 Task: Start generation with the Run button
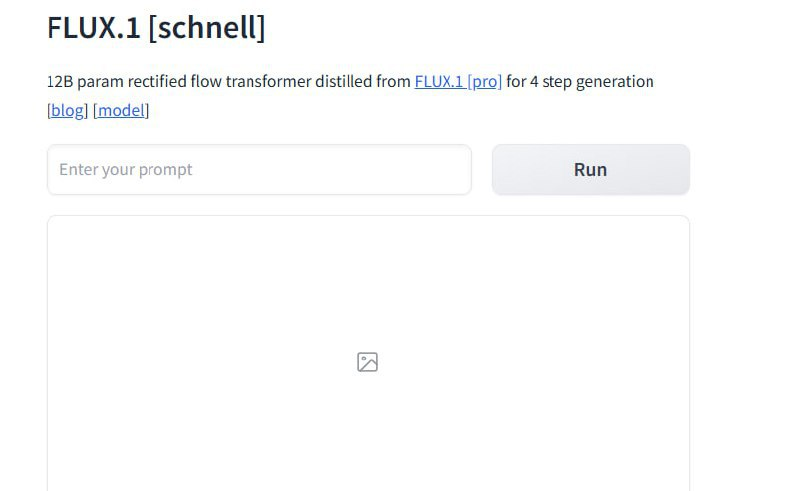591,169
